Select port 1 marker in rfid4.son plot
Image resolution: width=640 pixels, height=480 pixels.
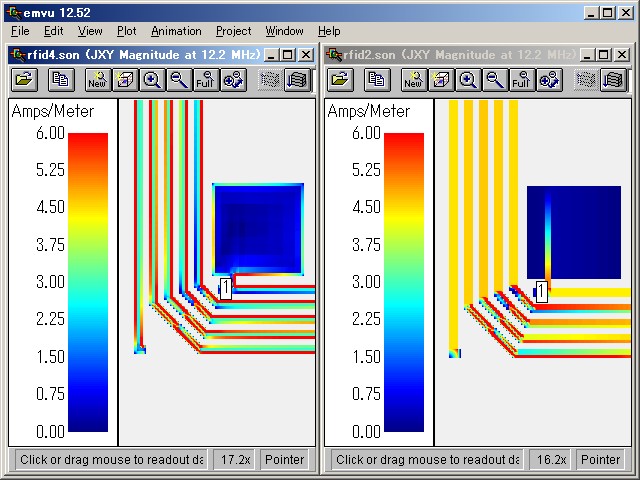[x=226, y=289]
